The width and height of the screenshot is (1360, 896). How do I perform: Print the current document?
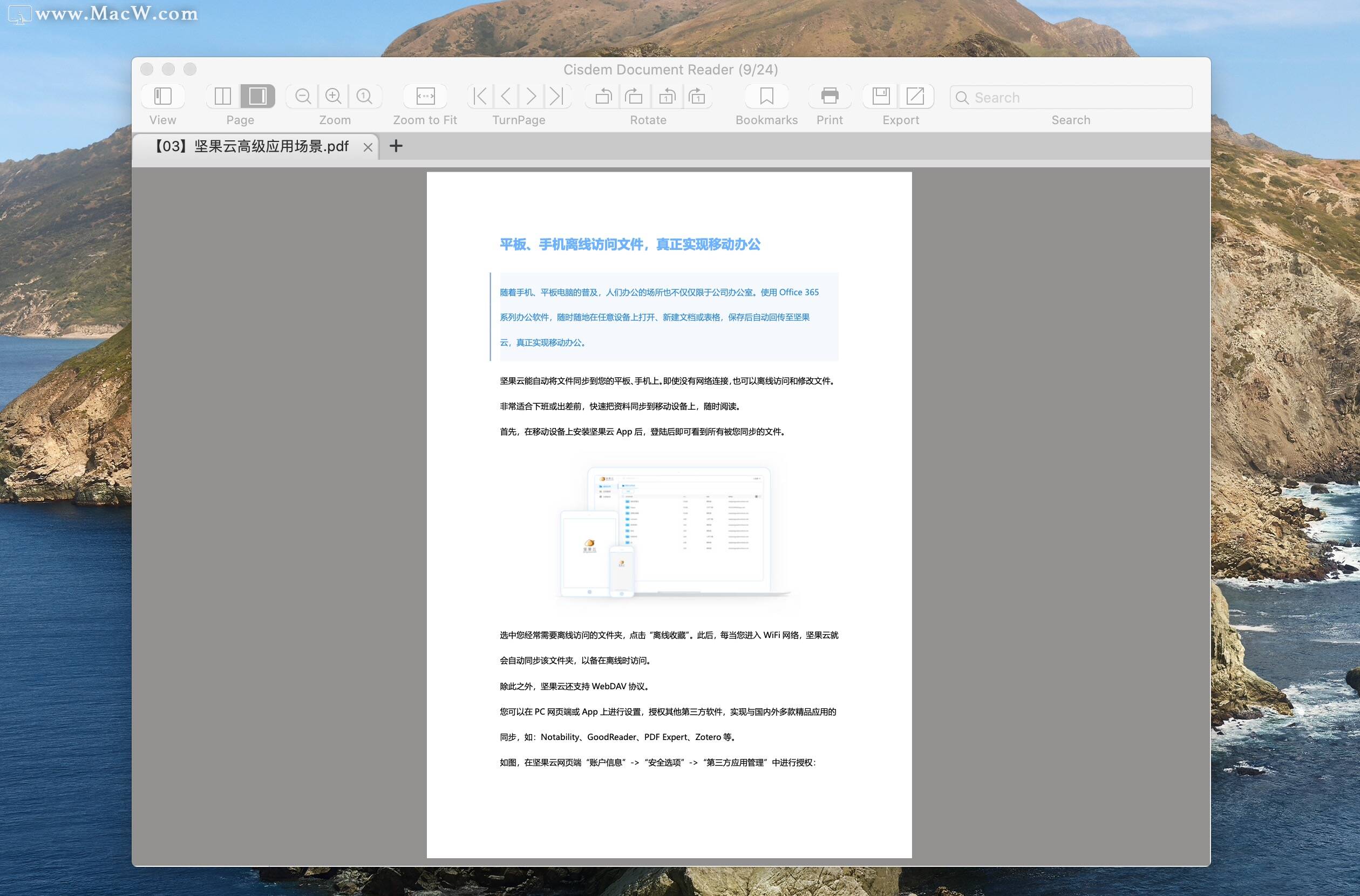829,96
